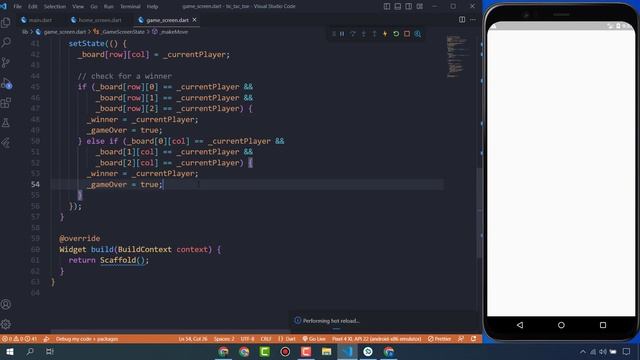Open the Manage gear icon
This screenshot has width=640, height=360.
(6, 324)
